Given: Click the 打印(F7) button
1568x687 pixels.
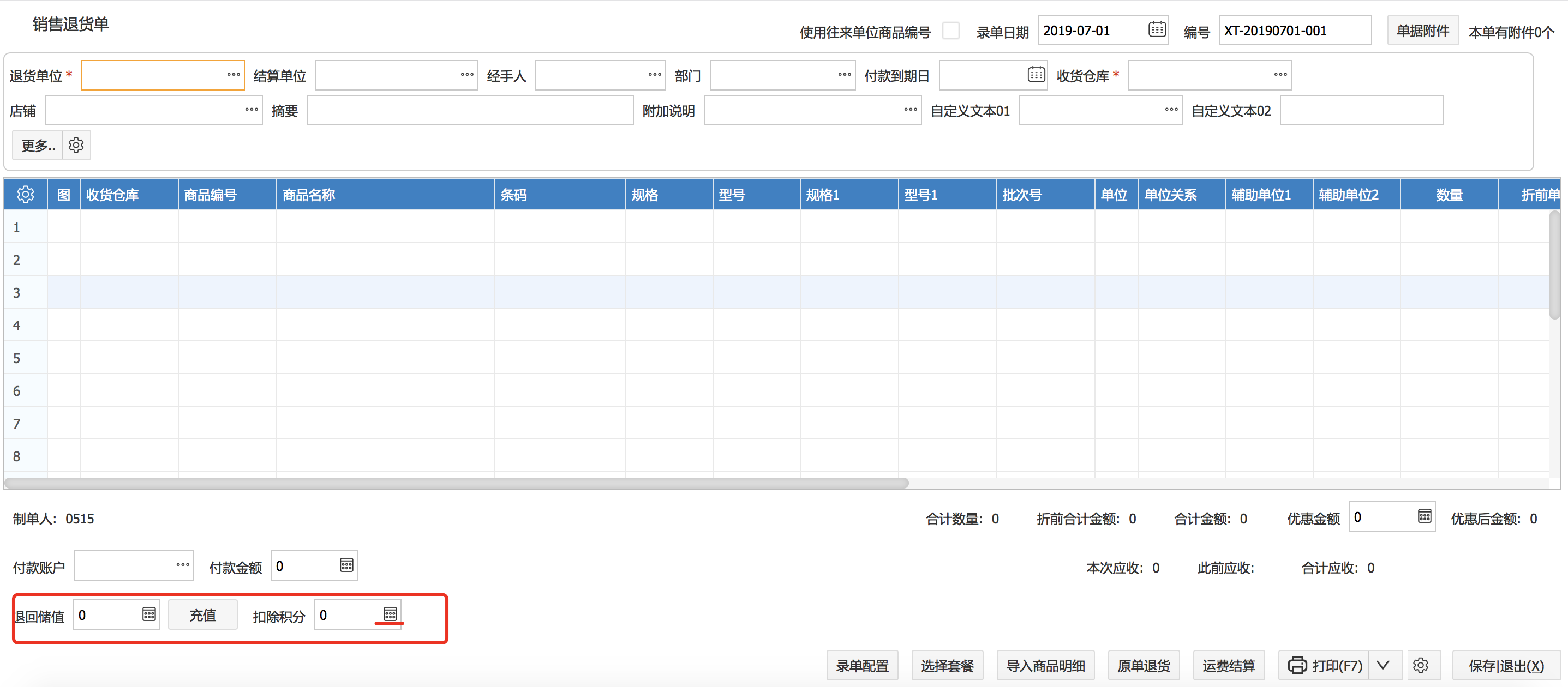Looking at the screenshot, I should point(1325,666).
